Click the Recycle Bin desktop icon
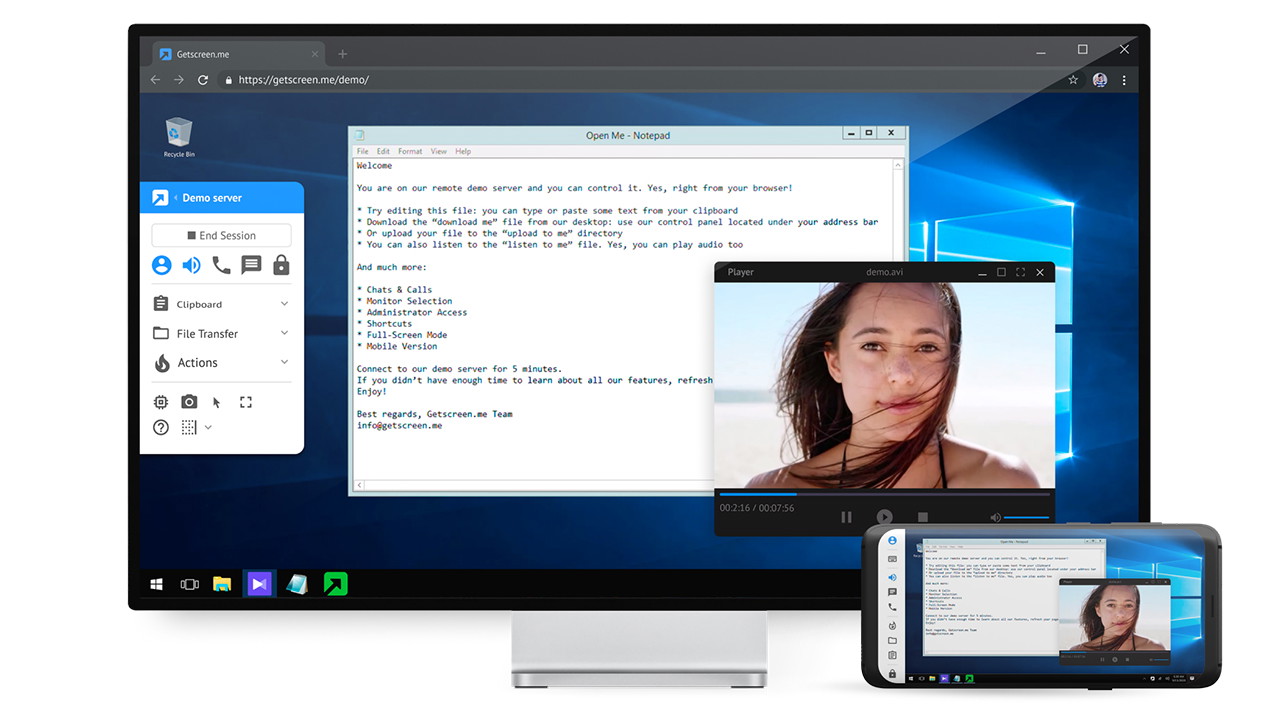Image resolution: width=1280 pixels, height=720 pixels. point(179,137)
